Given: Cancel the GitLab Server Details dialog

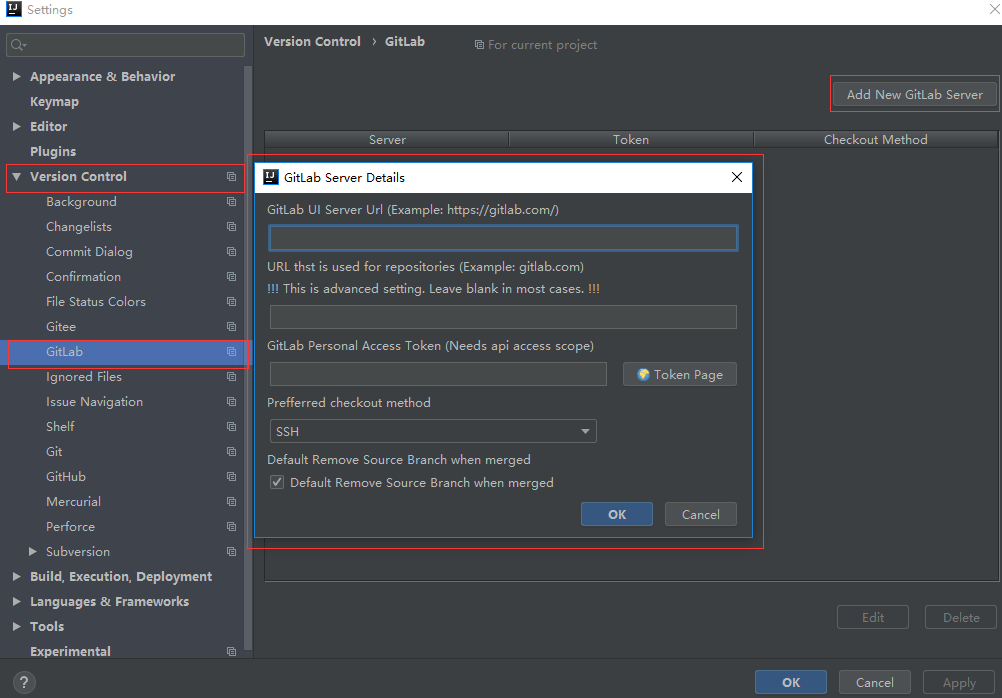Looking at the screenshot, I should [x=700, y=515].
